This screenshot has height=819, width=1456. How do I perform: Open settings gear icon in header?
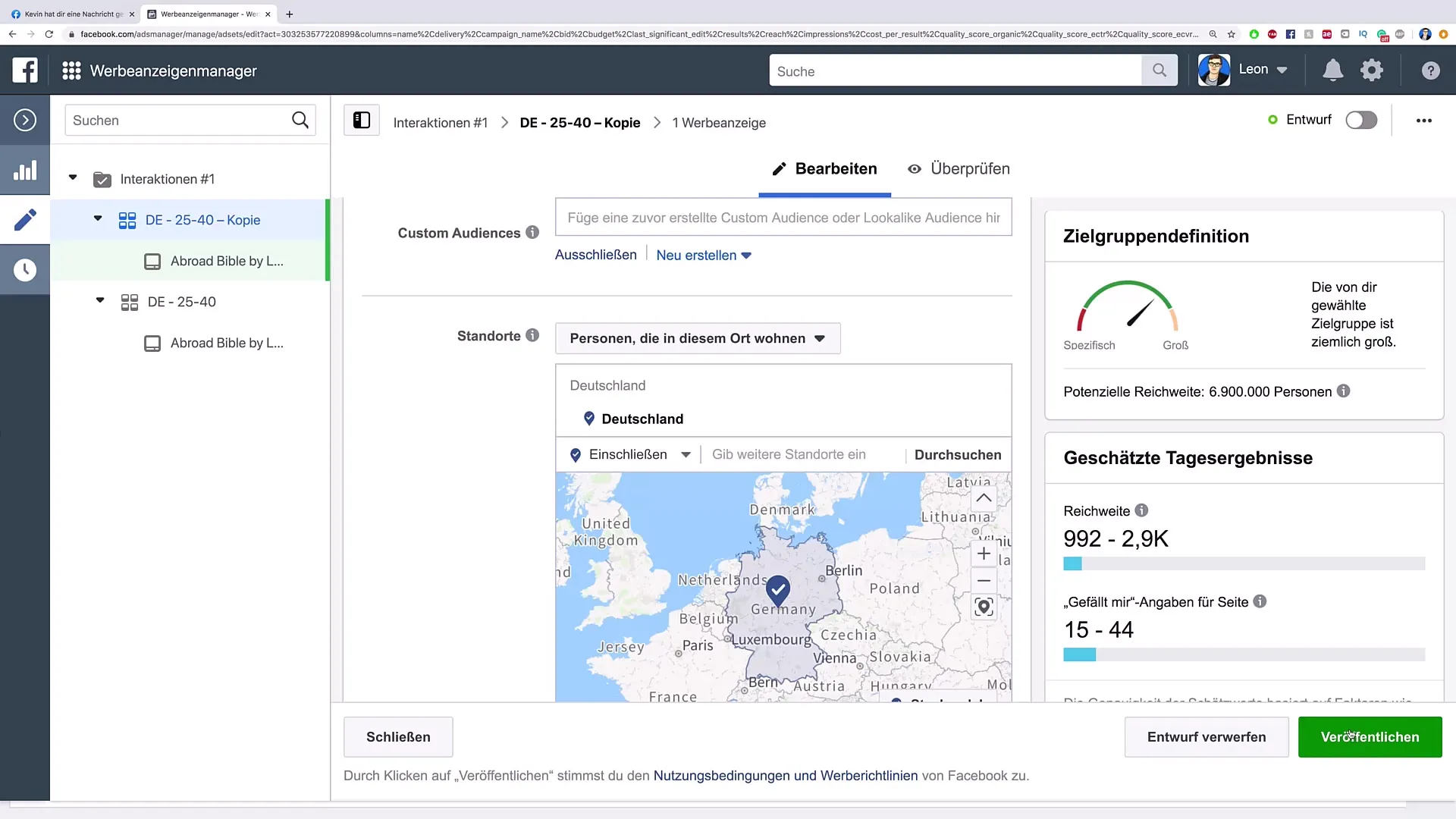pyautogui.click(x=1372, y=71)
